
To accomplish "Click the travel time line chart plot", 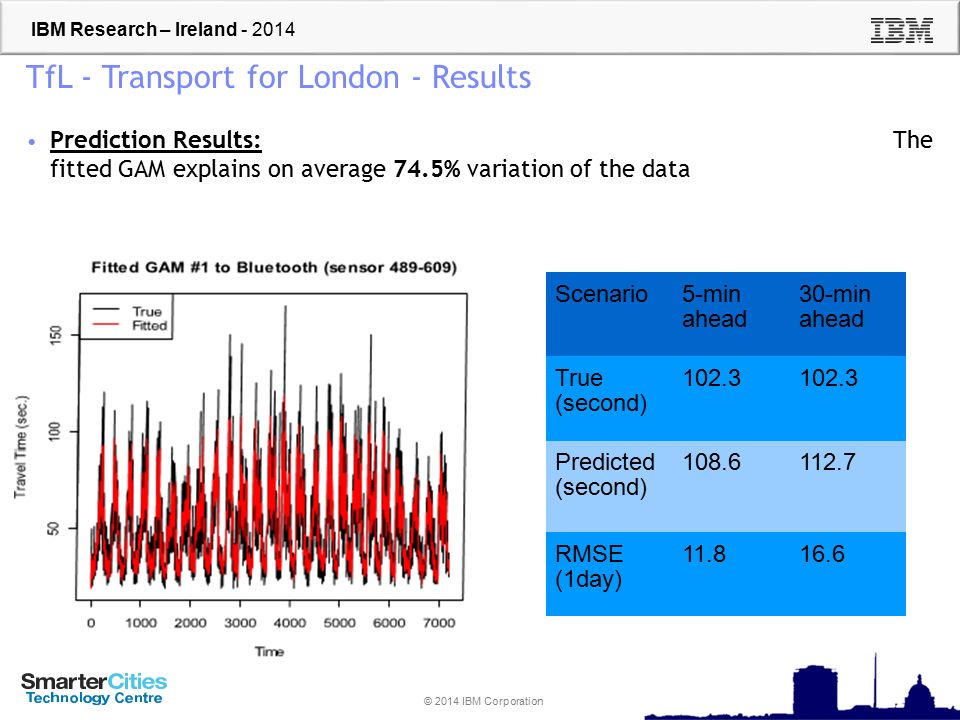I will [271, 446].
